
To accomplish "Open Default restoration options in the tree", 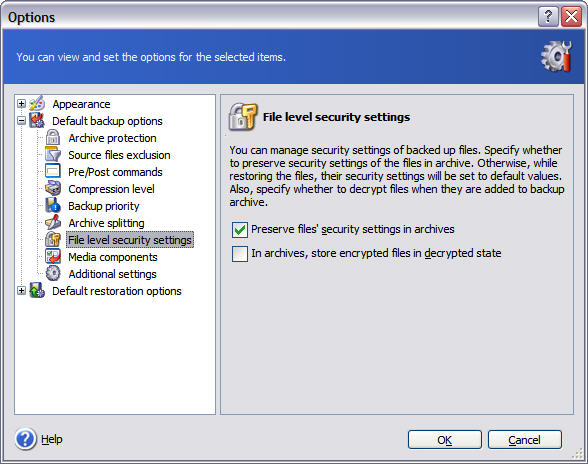I will pyautogui.click(x=117, y=291).
